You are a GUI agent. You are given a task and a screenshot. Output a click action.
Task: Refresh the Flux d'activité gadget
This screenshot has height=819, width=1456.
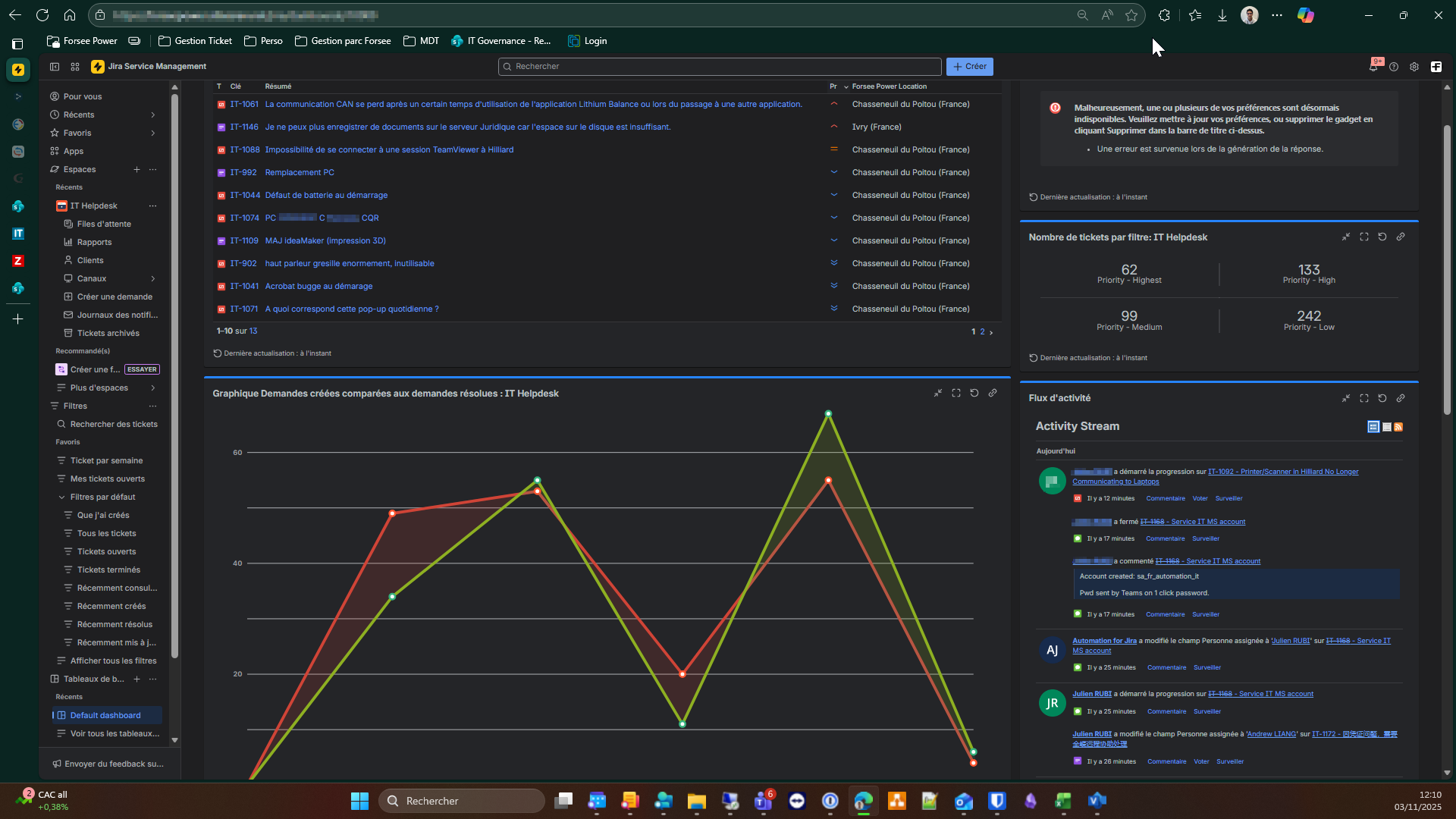coord(1382,398)
